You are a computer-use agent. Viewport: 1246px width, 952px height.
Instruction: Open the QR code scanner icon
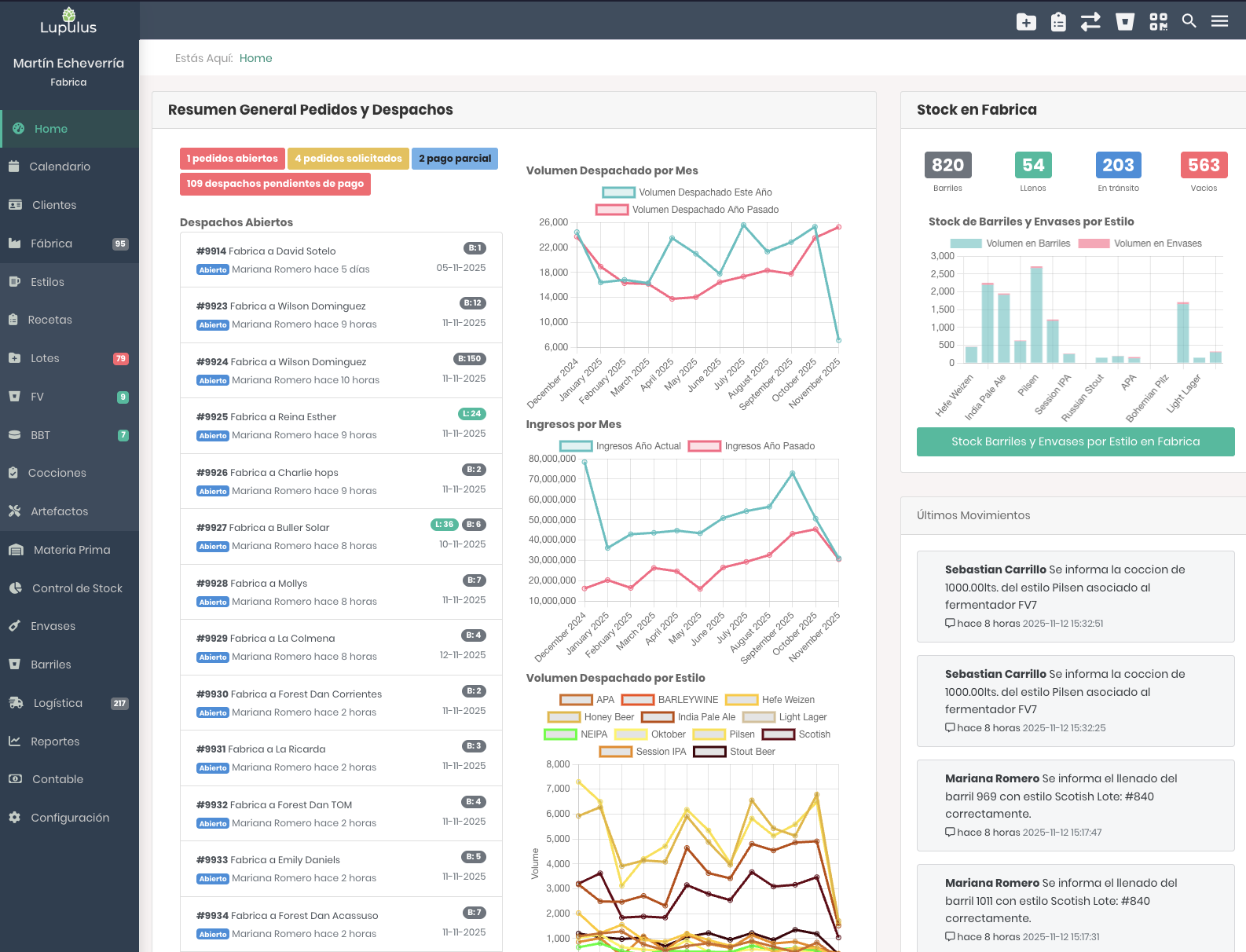coord(1158,21)
